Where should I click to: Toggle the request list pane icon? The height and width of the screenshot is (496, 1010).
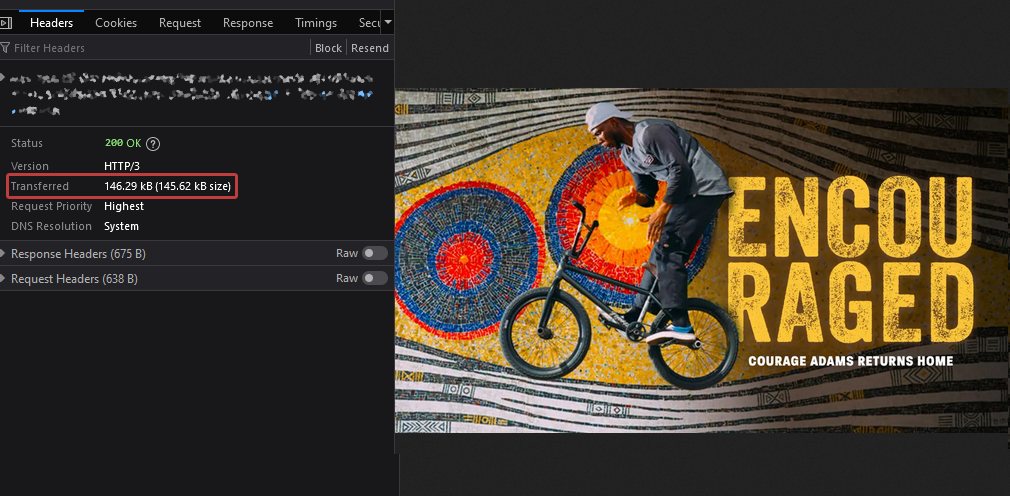pos(5,23)
